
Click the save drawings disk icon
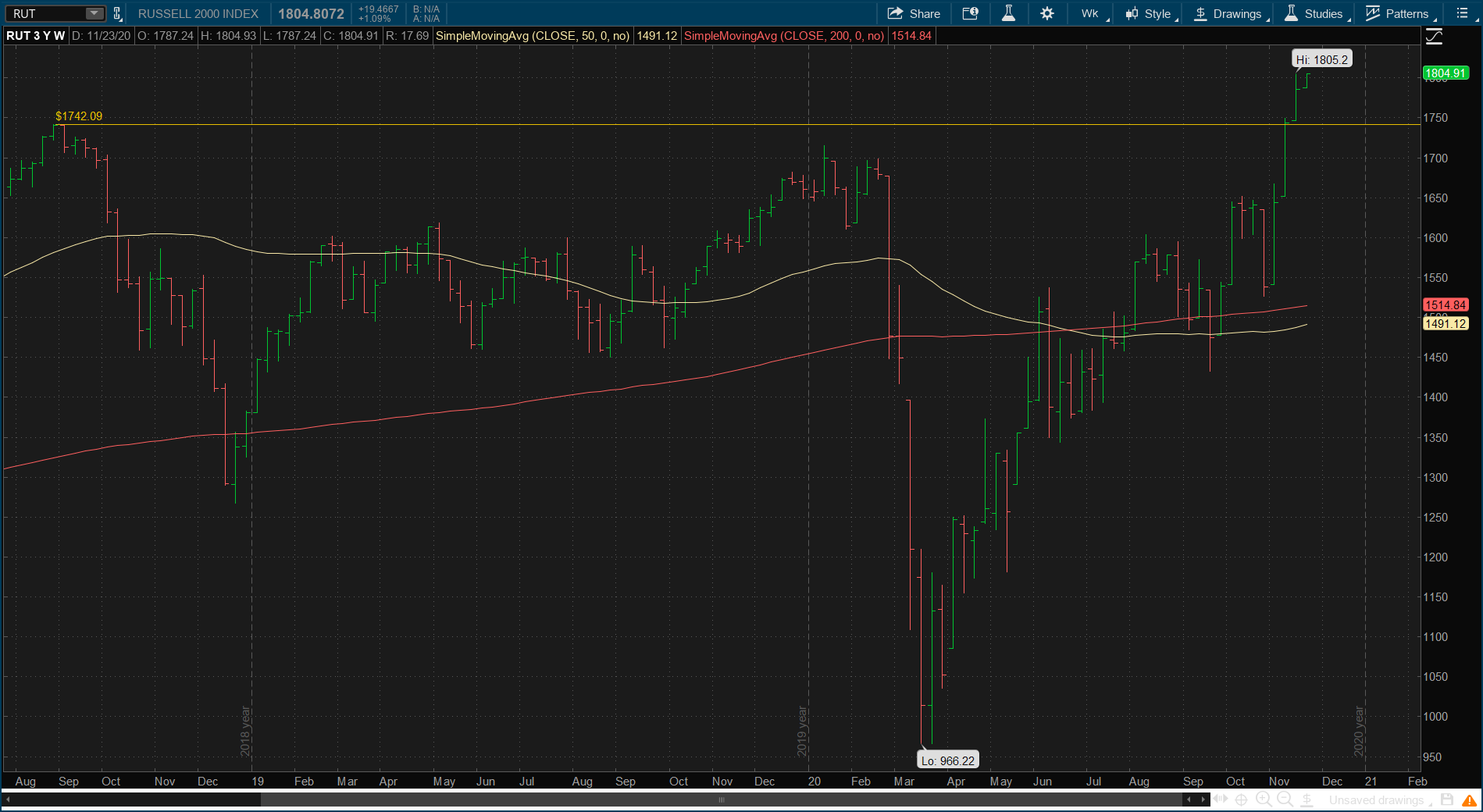pos(1447,800)
